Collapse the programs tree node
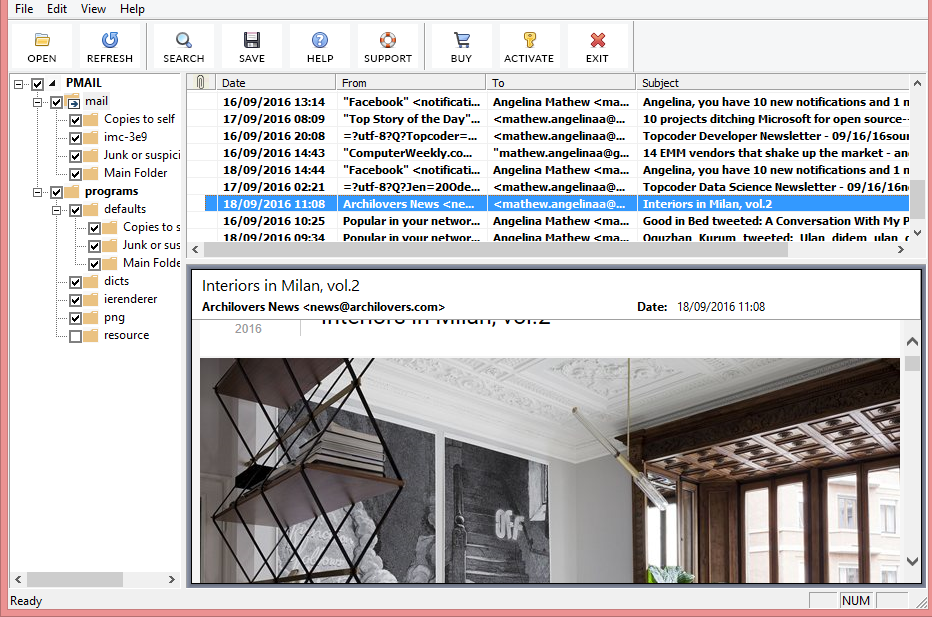This screenshot has width=932, height=617. [x=37, y=192]
